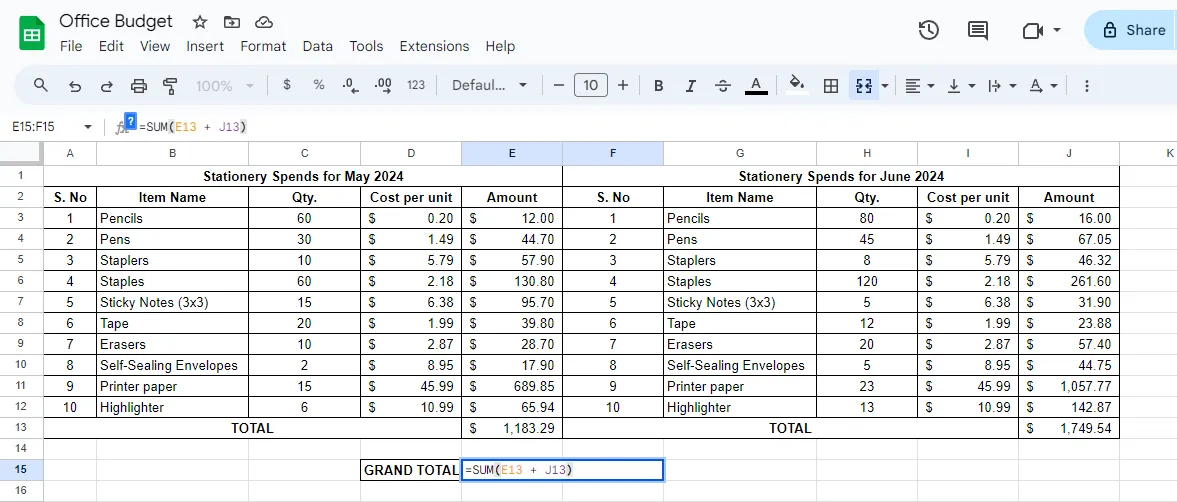Format selection as currency
Screen dimensions: 1177x502
click(x=287, y=86)
